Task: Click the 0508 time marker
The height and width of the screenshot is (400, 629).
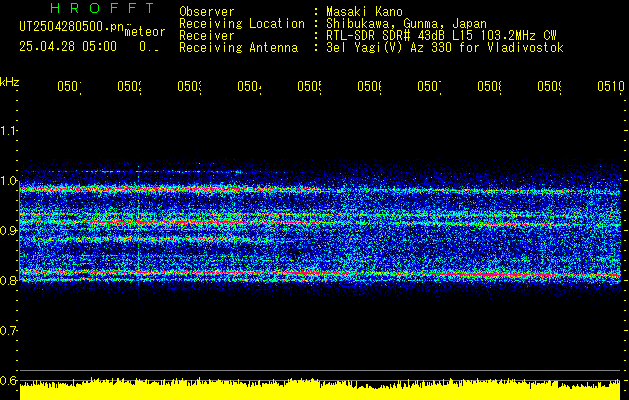Action: 489,86
